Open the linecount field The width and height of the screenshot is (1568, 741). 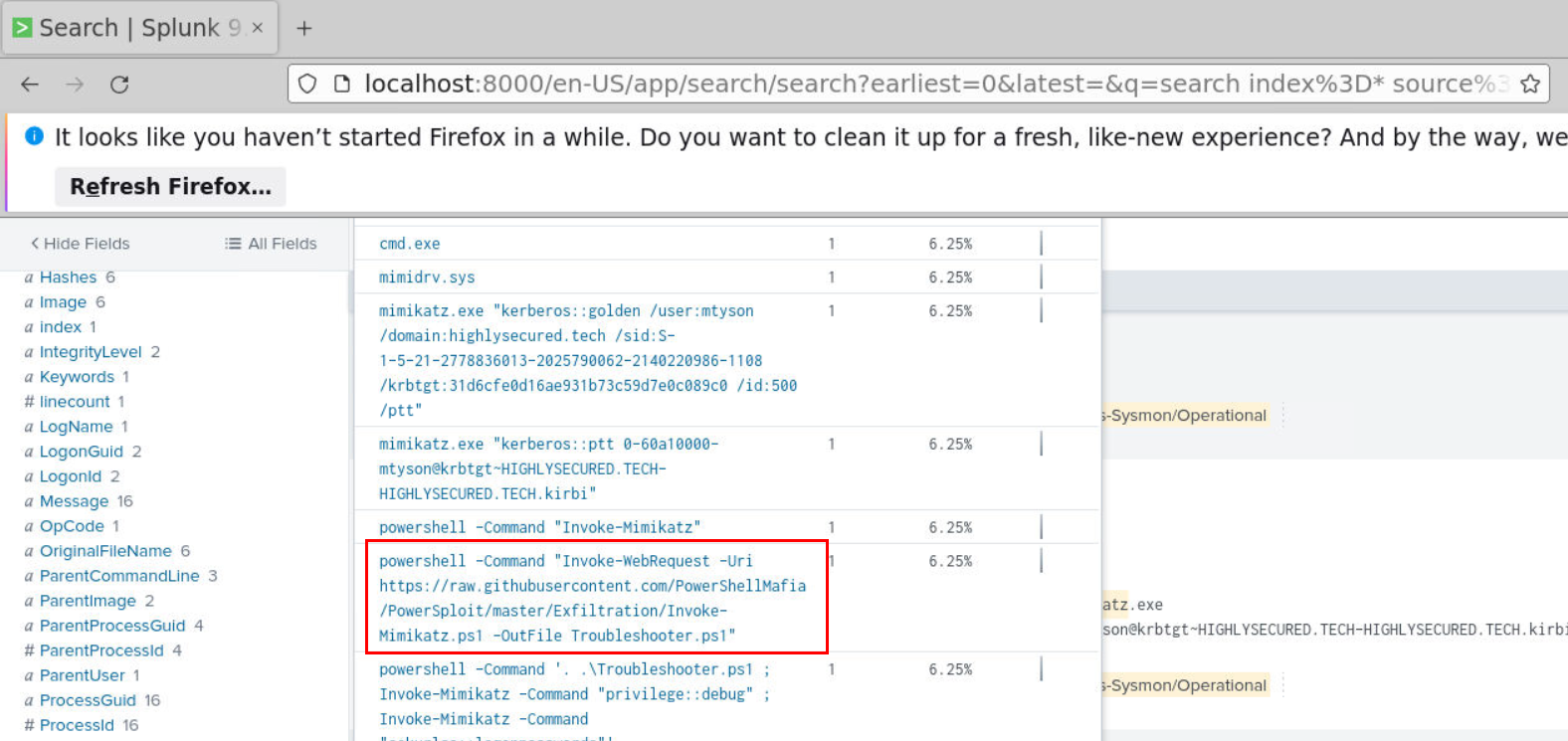[75, 402]
